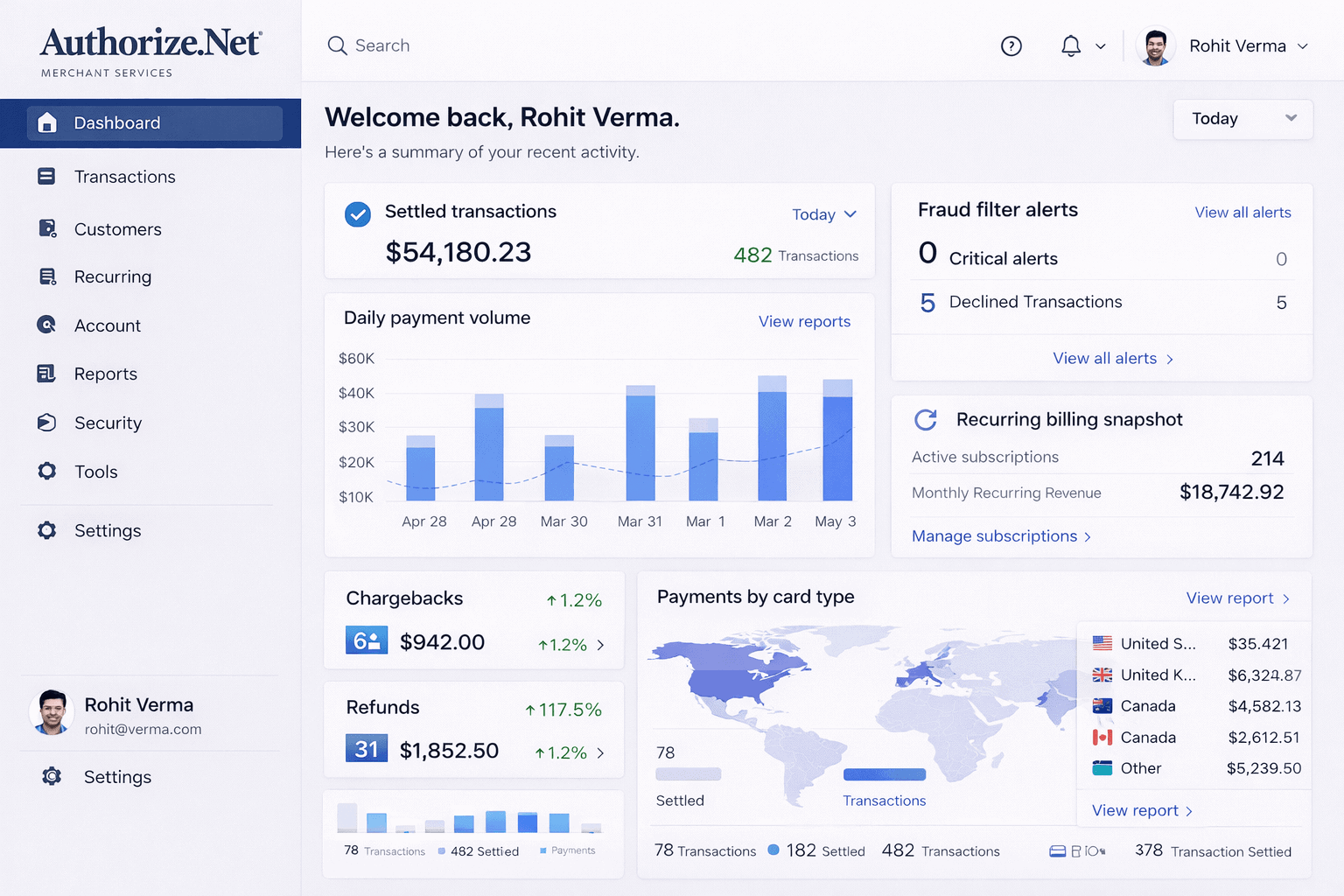Screen dimensions: 1344x896
Task: Click the Recurring billing refresh icon
Action: (926, 420)
